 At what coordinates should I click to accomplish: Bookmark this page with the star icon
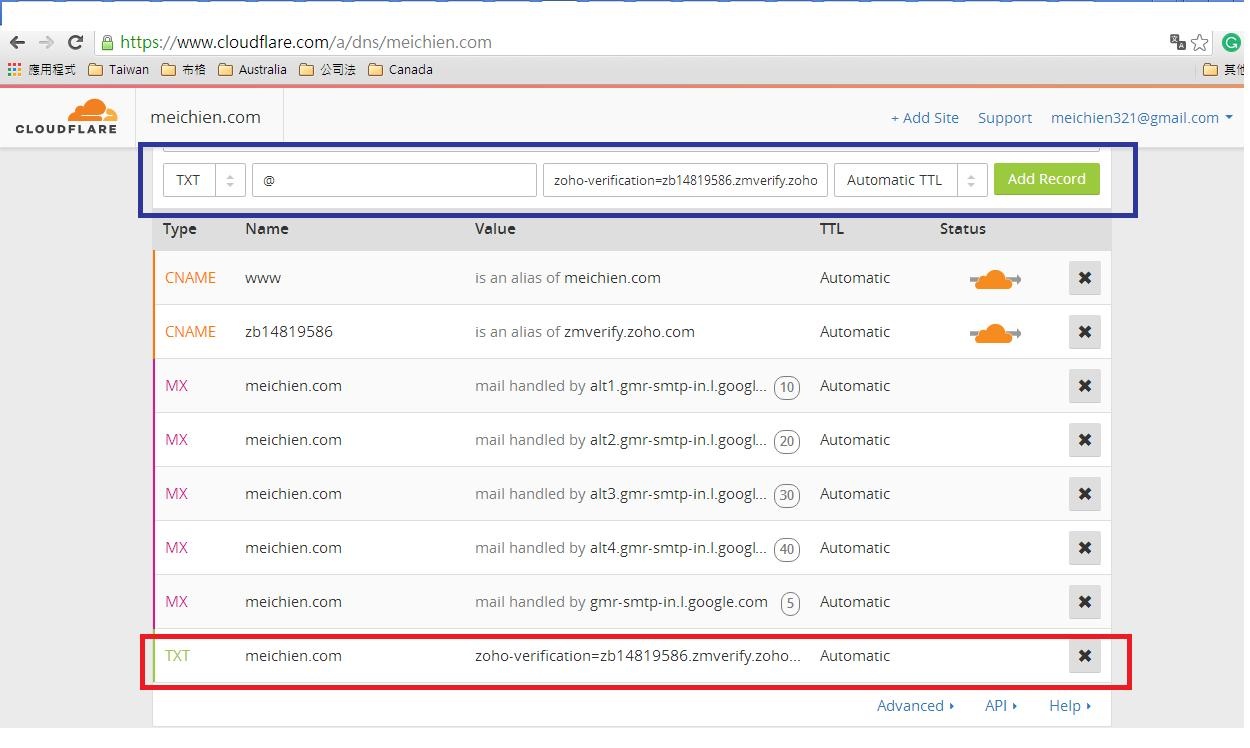pyautogui.click(x=1200, y=42)
